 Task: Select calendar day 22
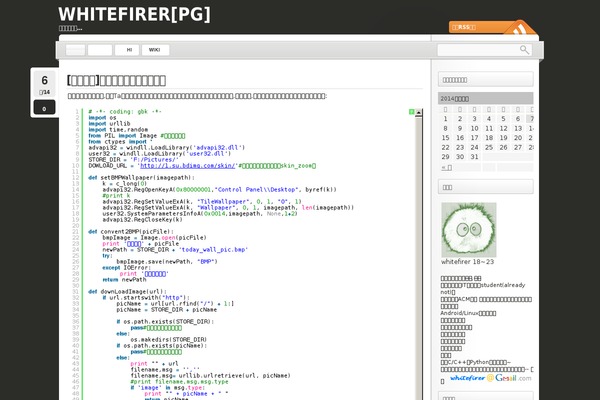pyautogui.click(x=445, y=147)
